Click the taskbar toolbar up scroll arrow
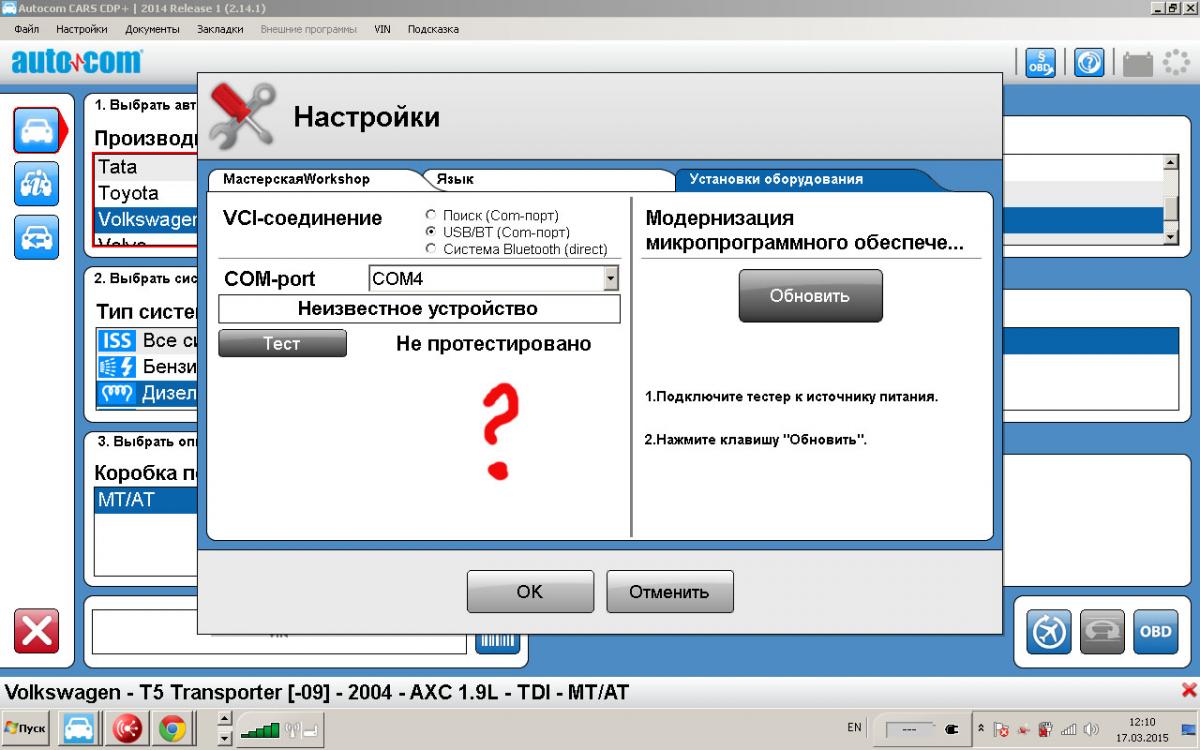This screenshot has height=750, width=1200. tap(225, 719)
